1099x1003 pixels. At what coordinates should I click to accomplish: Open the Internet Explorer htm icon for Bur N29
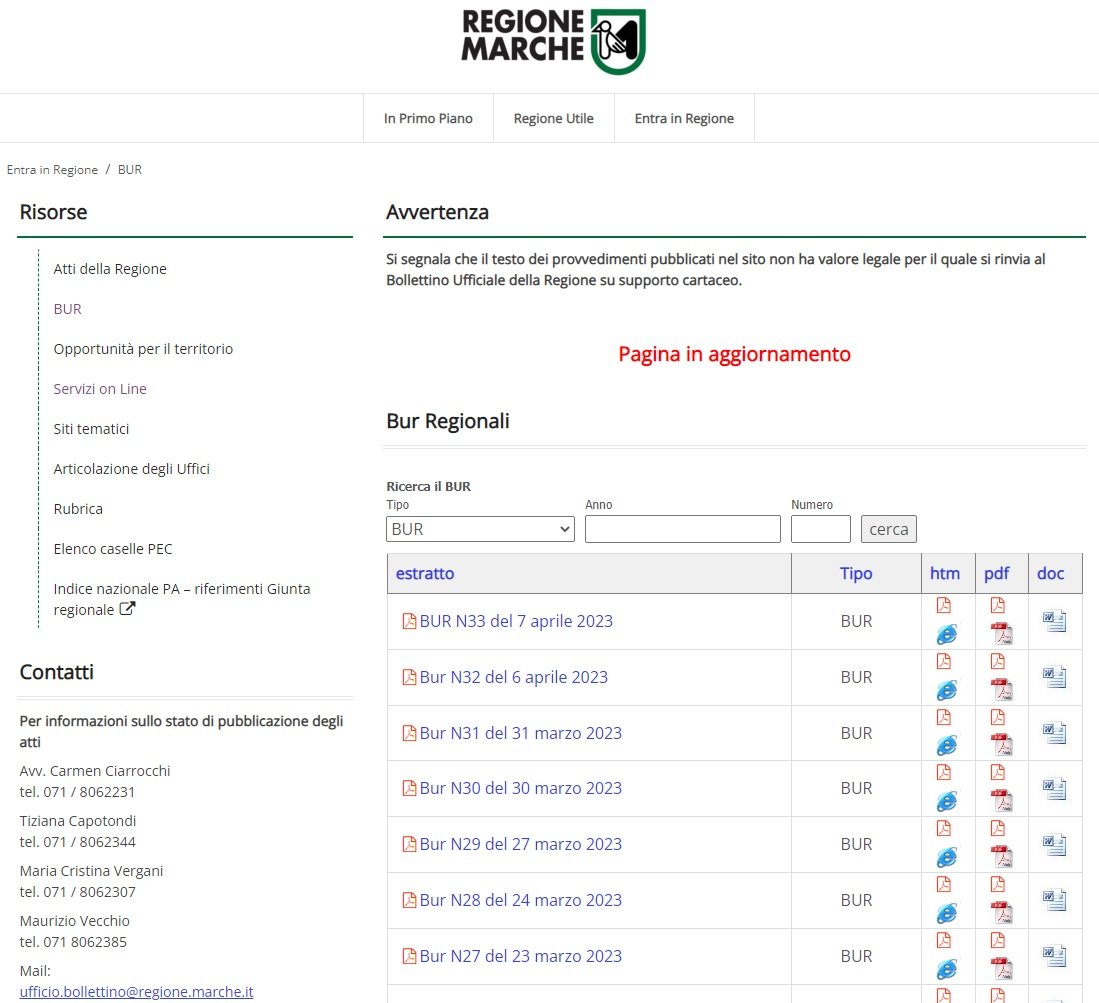(x=946, y=857)
